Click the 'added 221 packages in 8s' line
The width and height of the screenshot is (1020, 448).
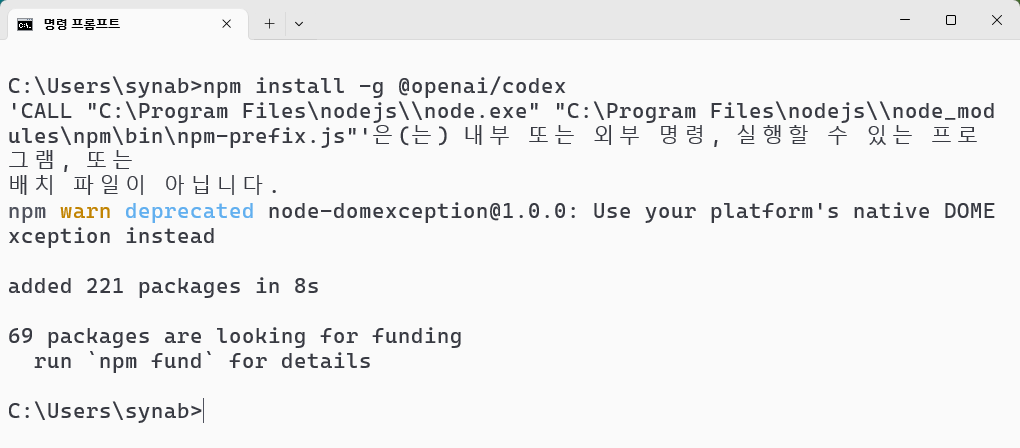click(163, 287)
